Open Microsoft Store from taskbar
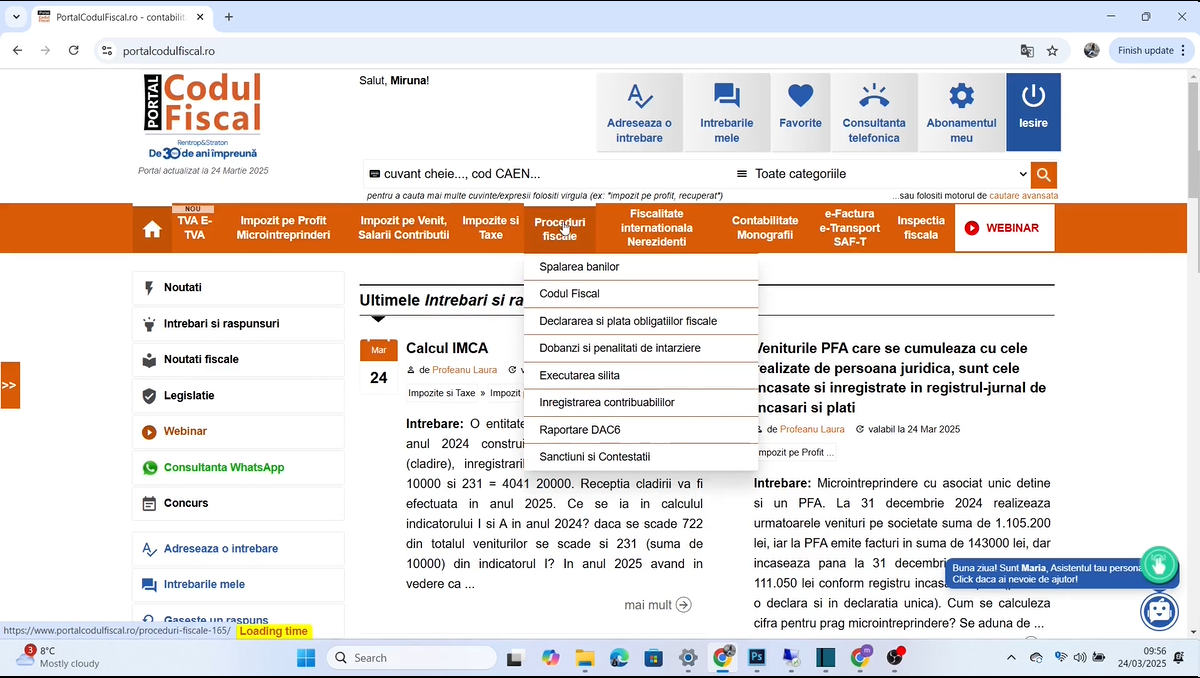This screenshot has width=1200, height=678. coord(653,657)
